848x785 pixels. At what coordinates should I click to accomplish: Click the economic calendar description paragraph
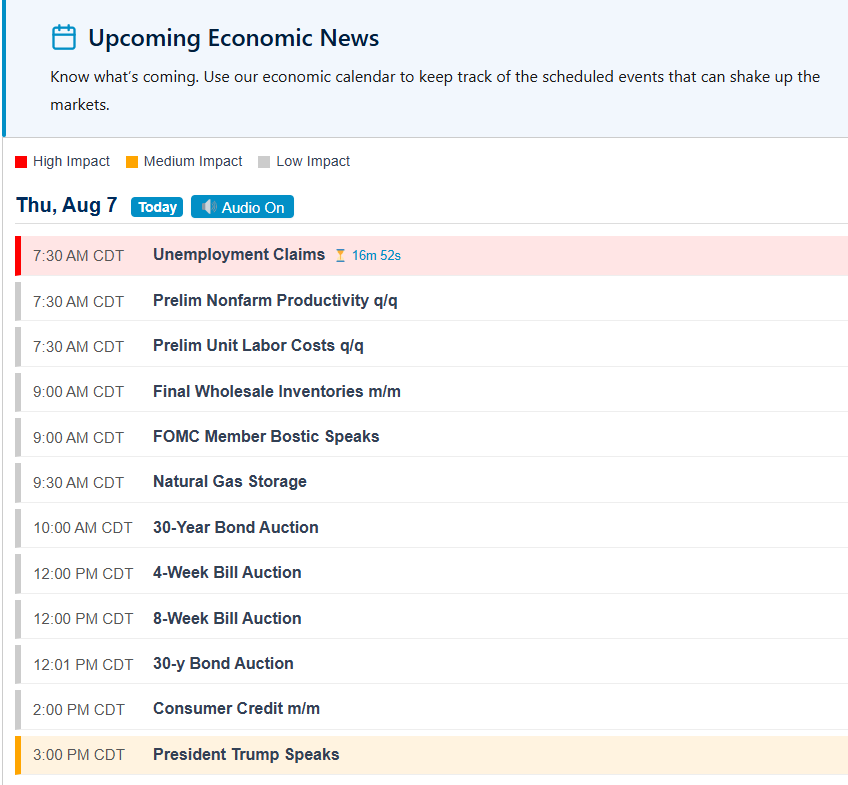(x=435, y=91)
